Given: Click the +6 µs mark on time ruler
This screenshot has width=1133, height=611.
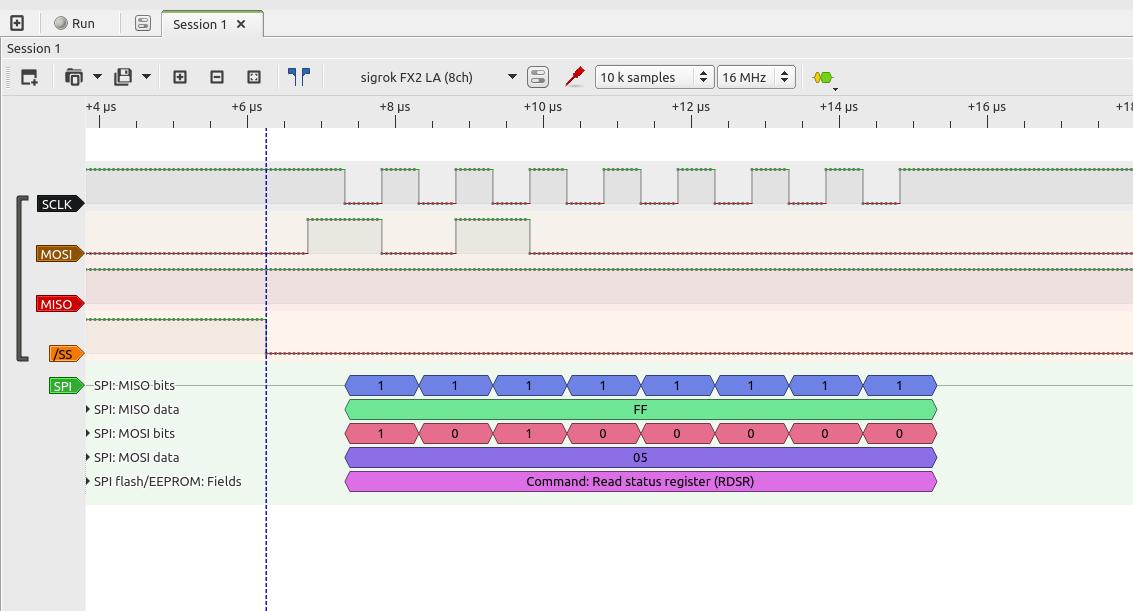Looking at the screenshot, I should 247,107.
